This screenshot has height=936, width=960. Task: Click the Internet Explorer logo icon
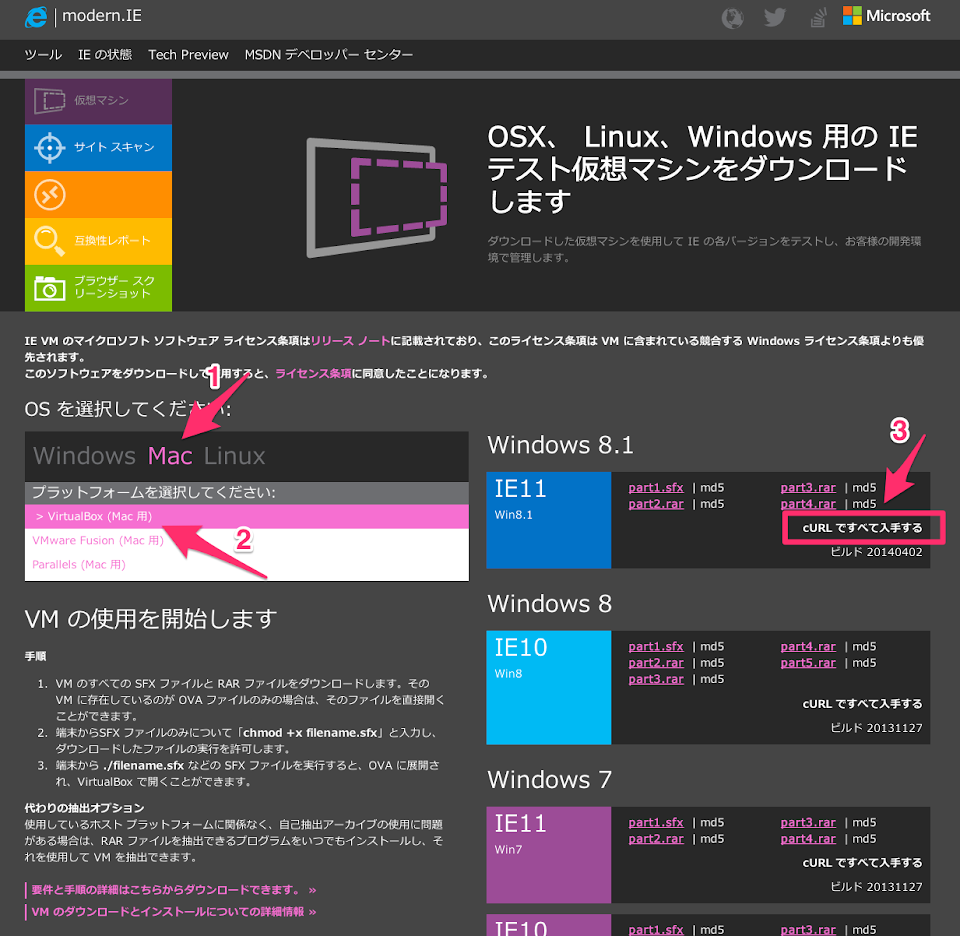(36, 16)
